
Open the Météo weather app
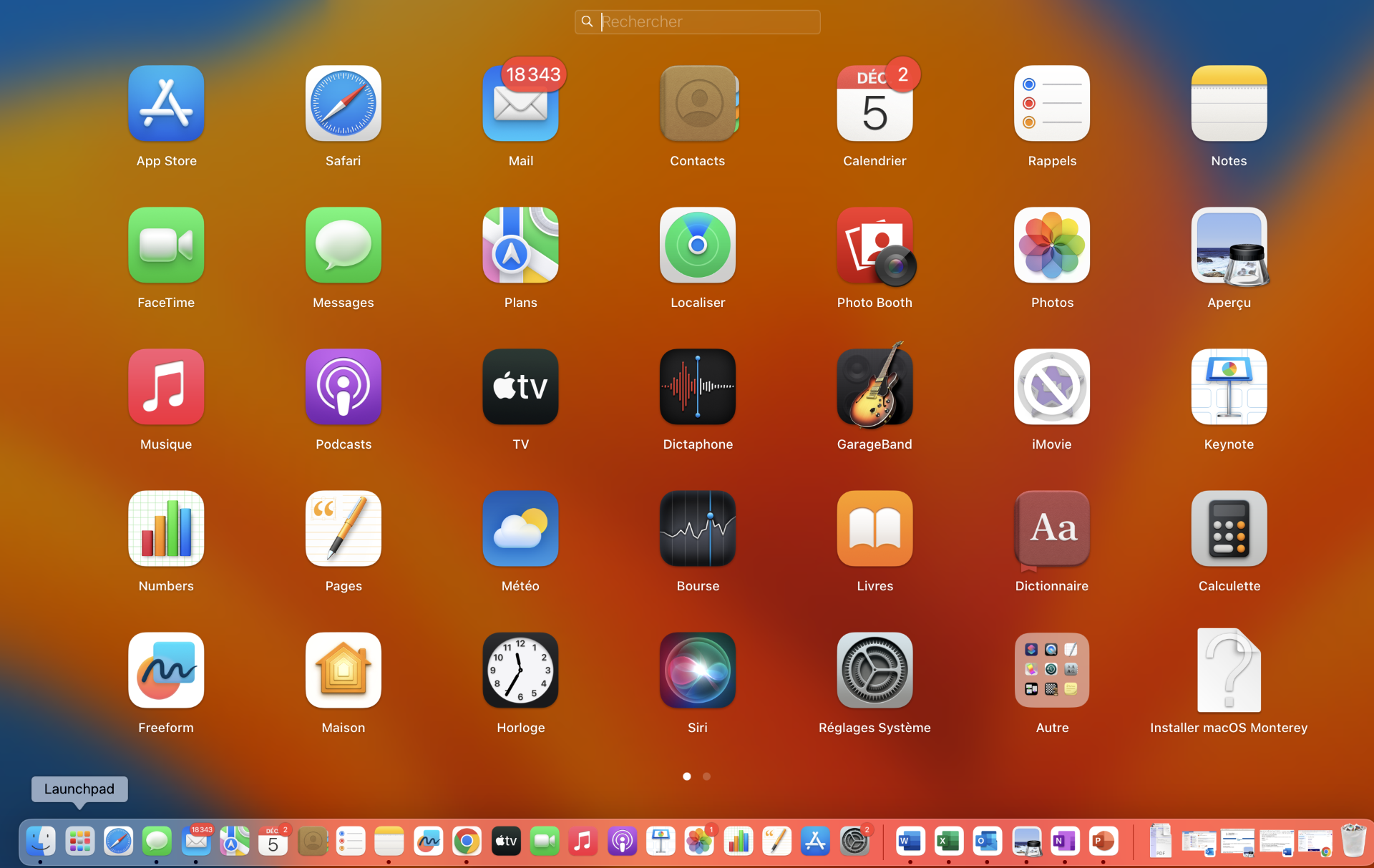[x=520, y=529]
